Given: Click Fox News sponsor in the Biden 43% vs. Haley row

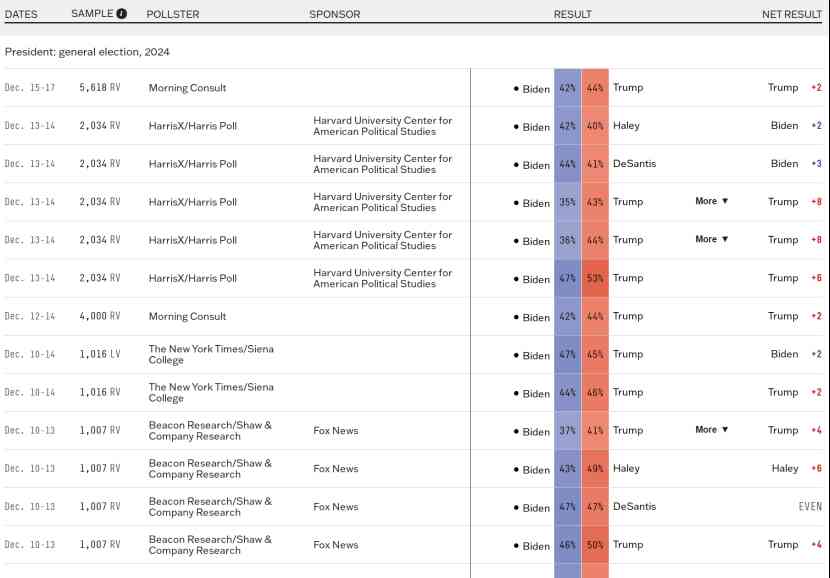Looking at the screenshot, I should tap(336, 469).
